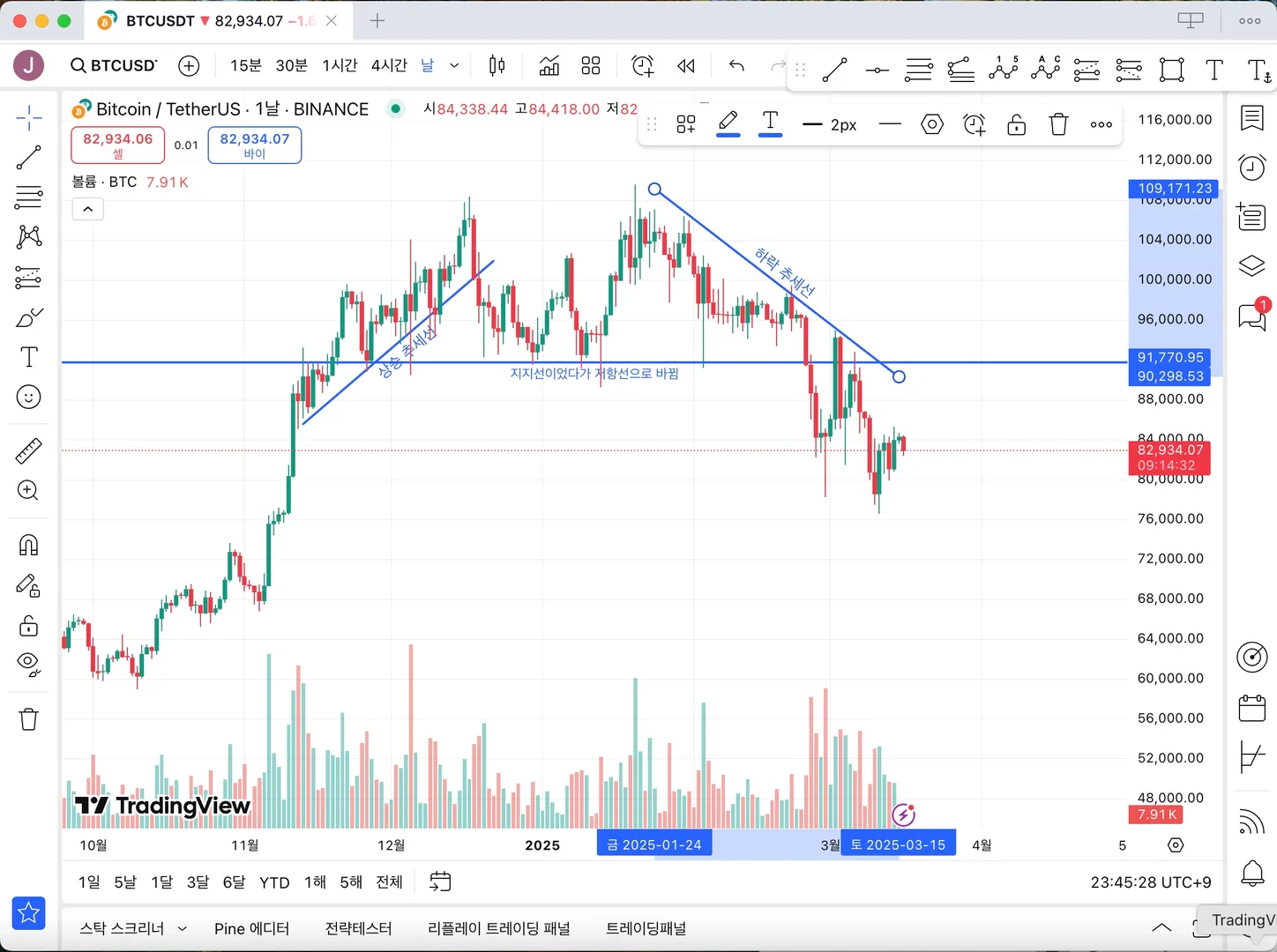Open the object tree layers panel

coord(1252,265)
